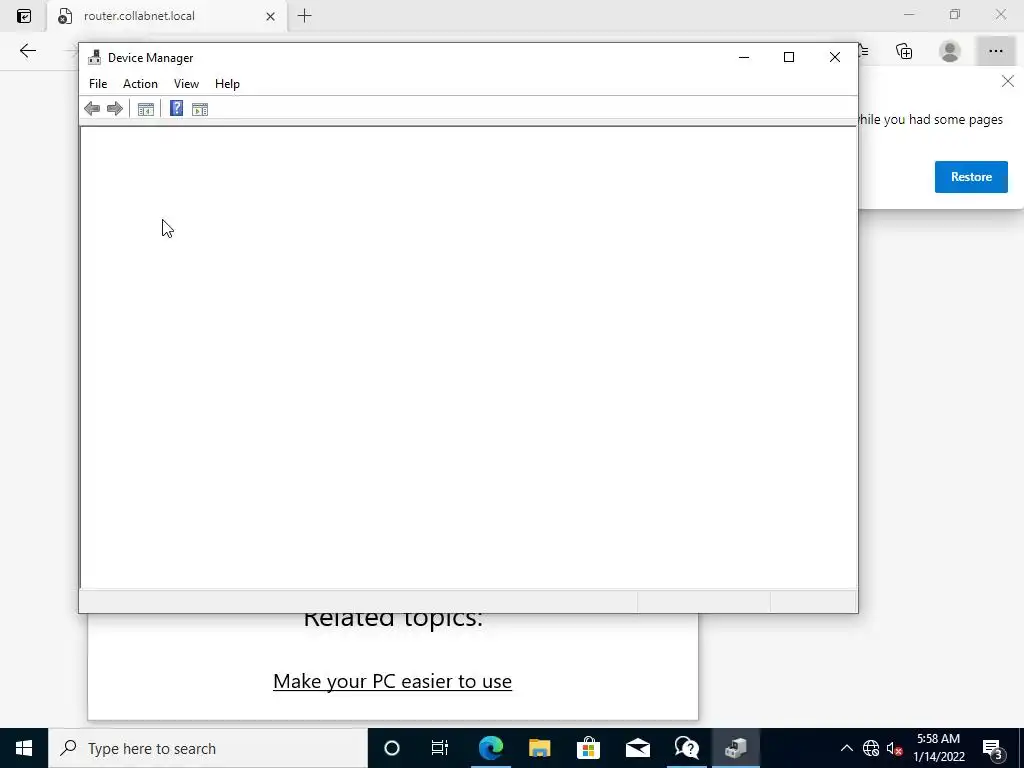This screenshot has width=1024, height=768.
Task: Open a new browser tab
Action: click(x=304, y=16)
